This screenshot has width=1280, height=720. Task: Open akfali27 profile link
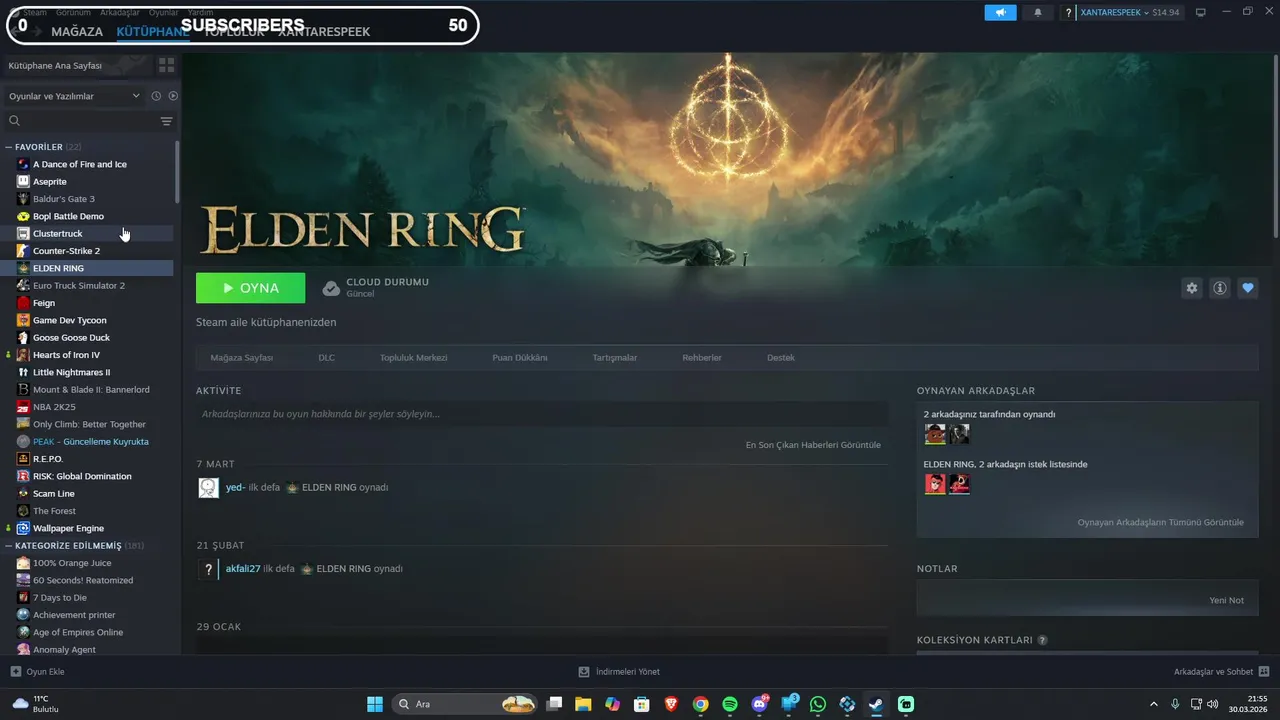[x=243, y=569]
